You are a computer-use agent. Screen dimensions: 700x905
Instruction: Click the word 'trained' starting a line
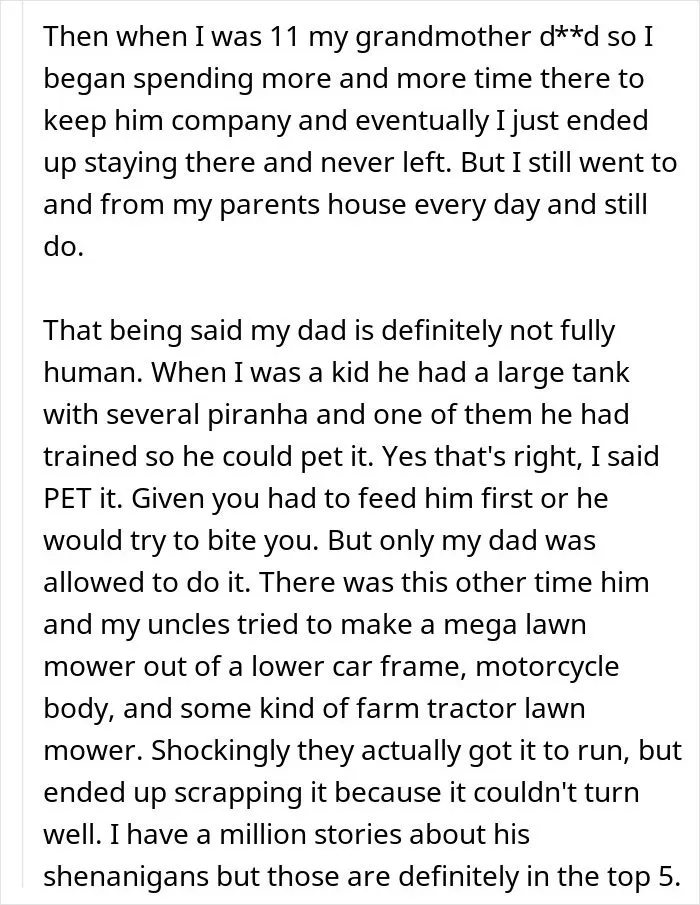pyautogui.click(x=88, y=457)
